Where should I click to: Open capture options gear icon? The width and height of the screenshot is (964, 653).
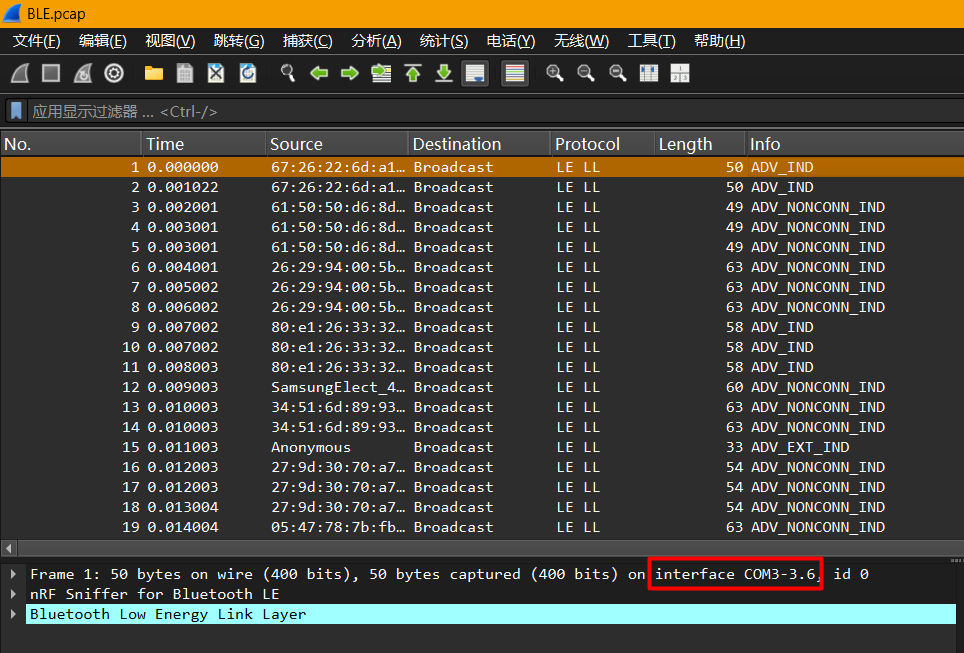(x=114, y=74)
